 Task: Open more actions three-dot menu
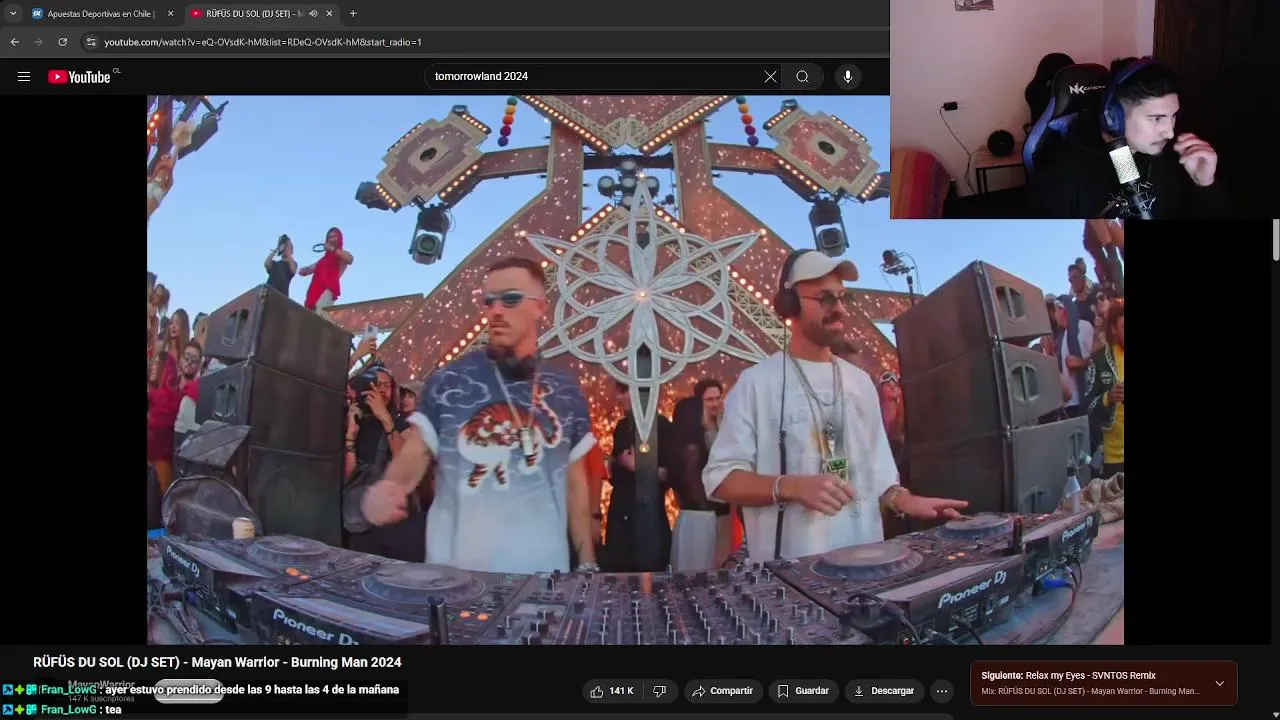click(941, 691)
